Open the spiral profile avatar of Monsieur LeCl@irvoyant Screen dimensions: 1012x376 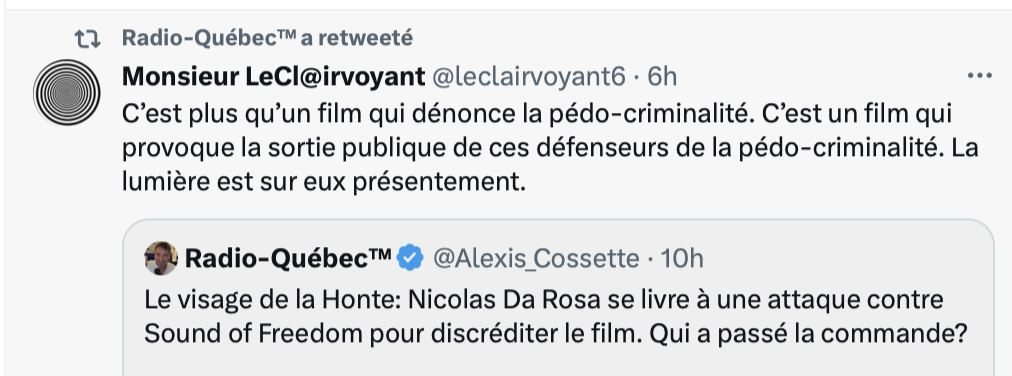point(66,92)
